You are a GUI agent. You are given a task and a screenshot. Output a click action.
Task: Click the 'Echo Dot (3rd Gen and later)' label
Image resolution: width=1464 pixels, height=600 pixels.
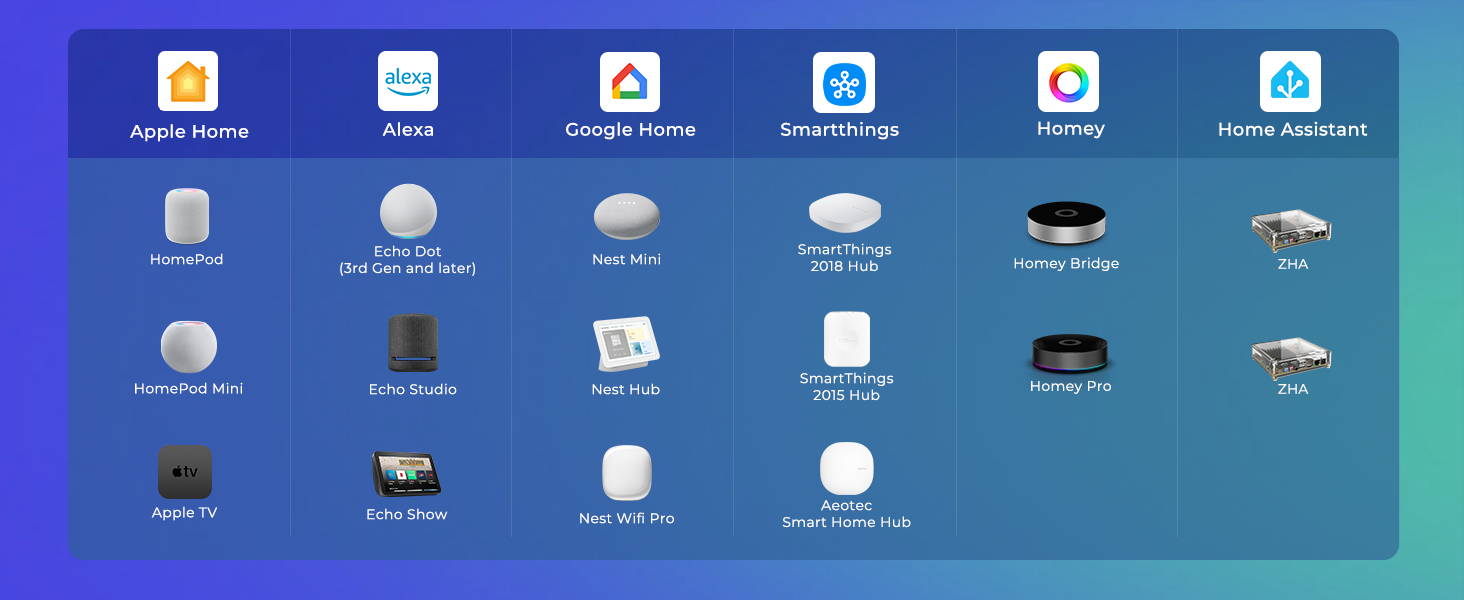click(x=408, y=260)
